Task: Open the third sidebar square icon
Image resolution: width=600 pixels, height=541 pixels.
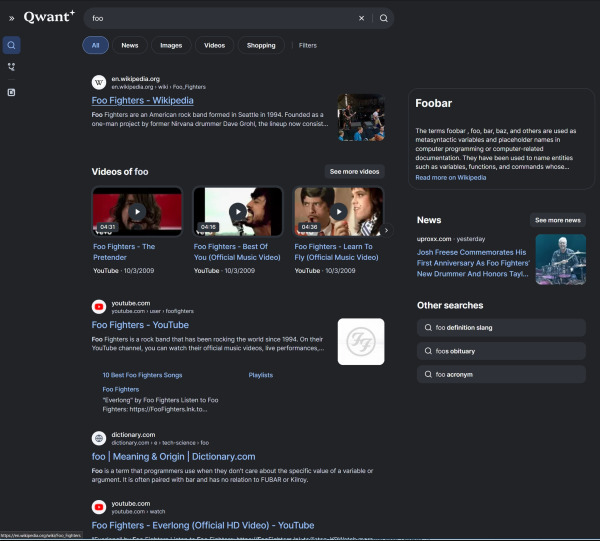Action: pyautogui.click(x=11, y=92)
